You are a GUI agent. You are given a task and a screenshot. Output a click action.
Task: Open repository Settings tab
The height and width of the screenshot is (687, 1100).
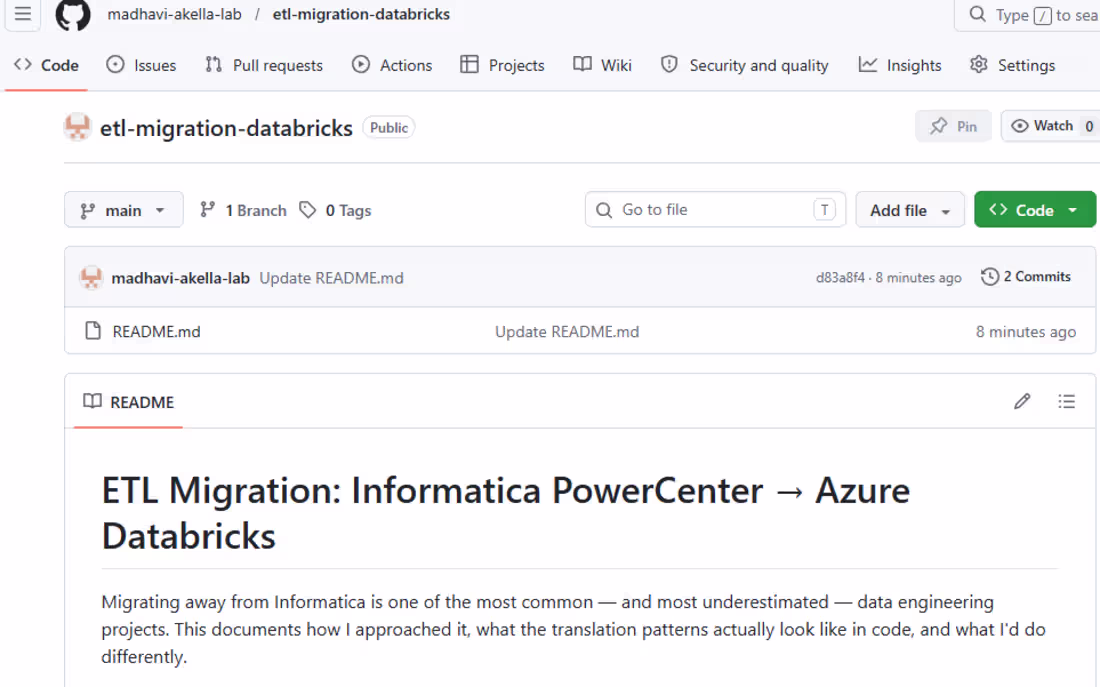pos(1012,65)
